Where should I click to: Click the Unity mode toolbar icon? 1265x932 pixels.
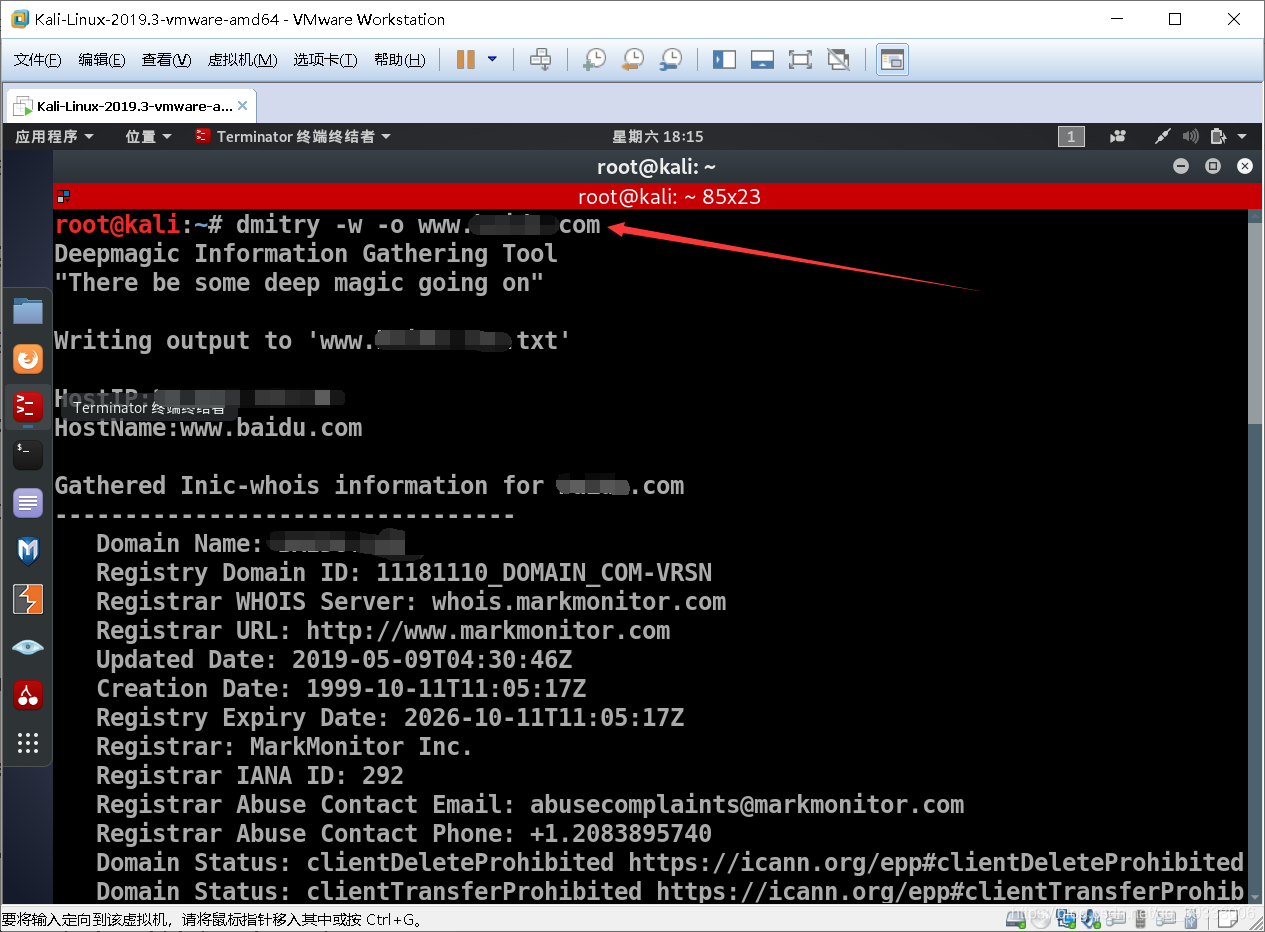click(x=839, y=60)
